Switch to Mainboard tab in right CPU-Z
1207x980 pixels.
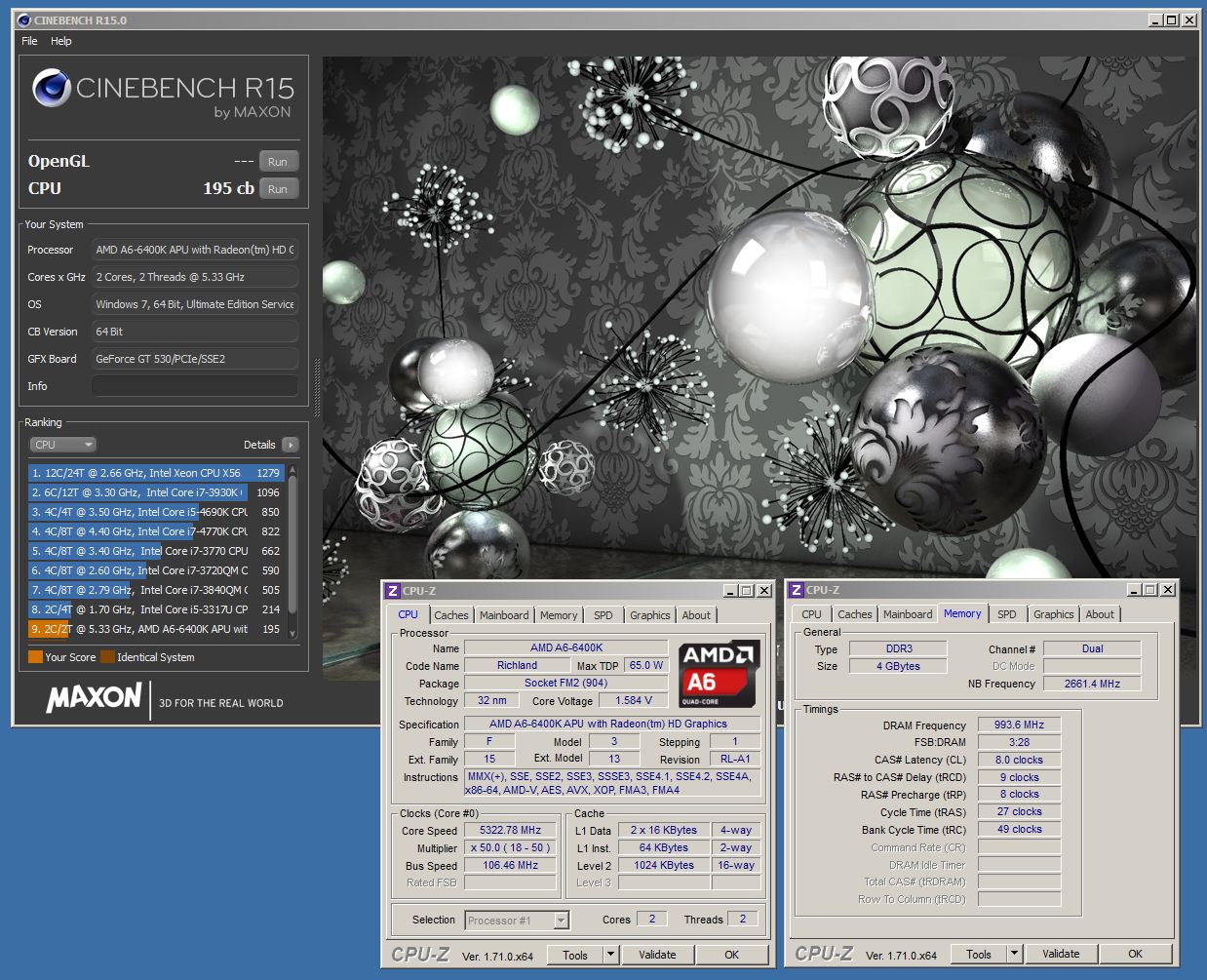click(908, 614)
